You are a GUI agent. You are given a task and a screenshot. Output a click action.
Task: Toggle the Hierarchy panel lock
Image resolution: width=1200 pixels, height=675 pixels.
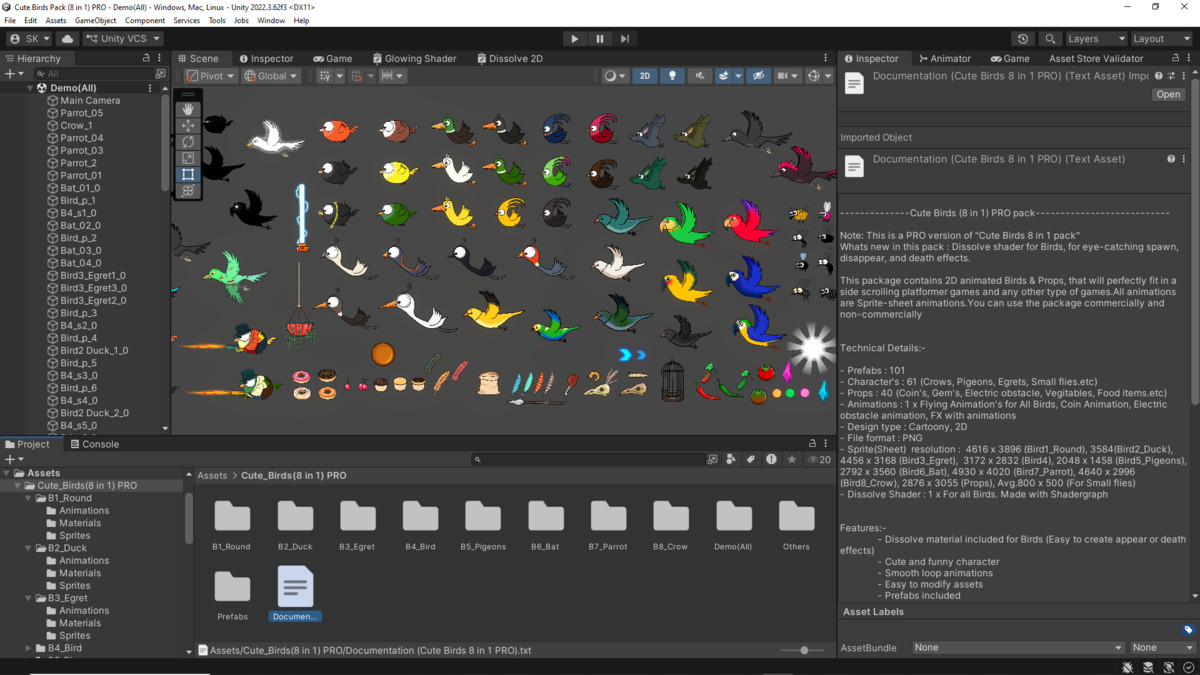(x=146, y=59)
